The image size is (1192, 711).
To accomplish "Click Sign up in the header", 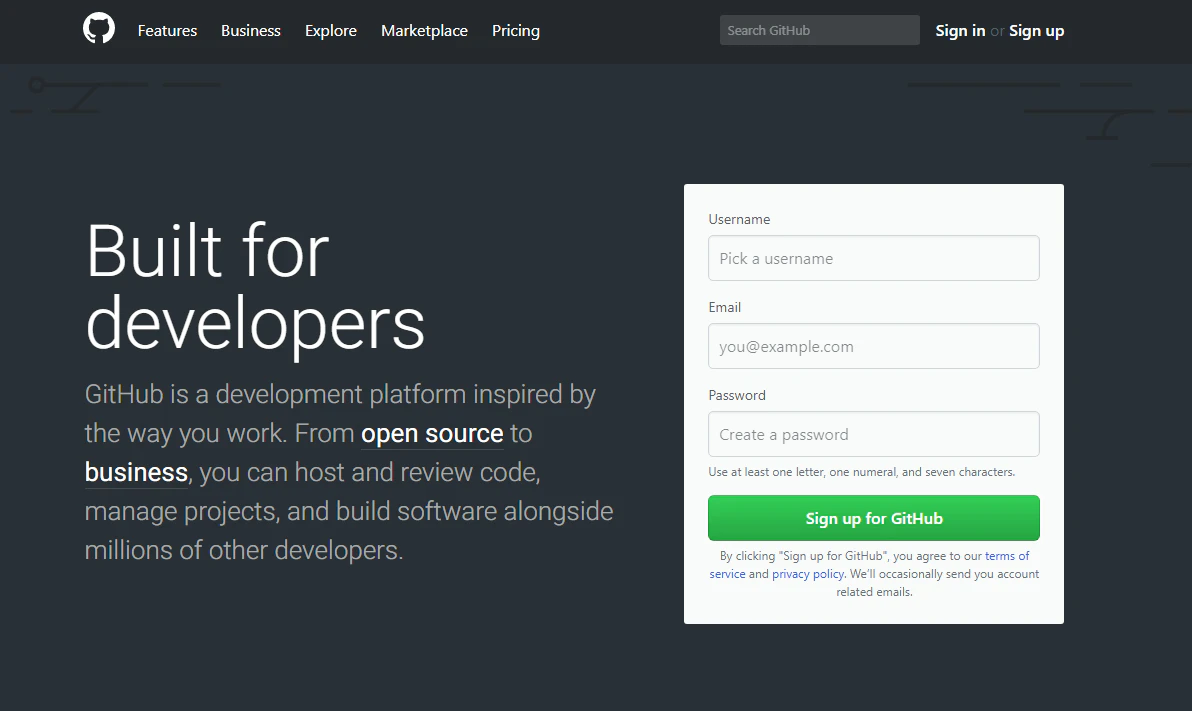I will tap(1036, 30).
